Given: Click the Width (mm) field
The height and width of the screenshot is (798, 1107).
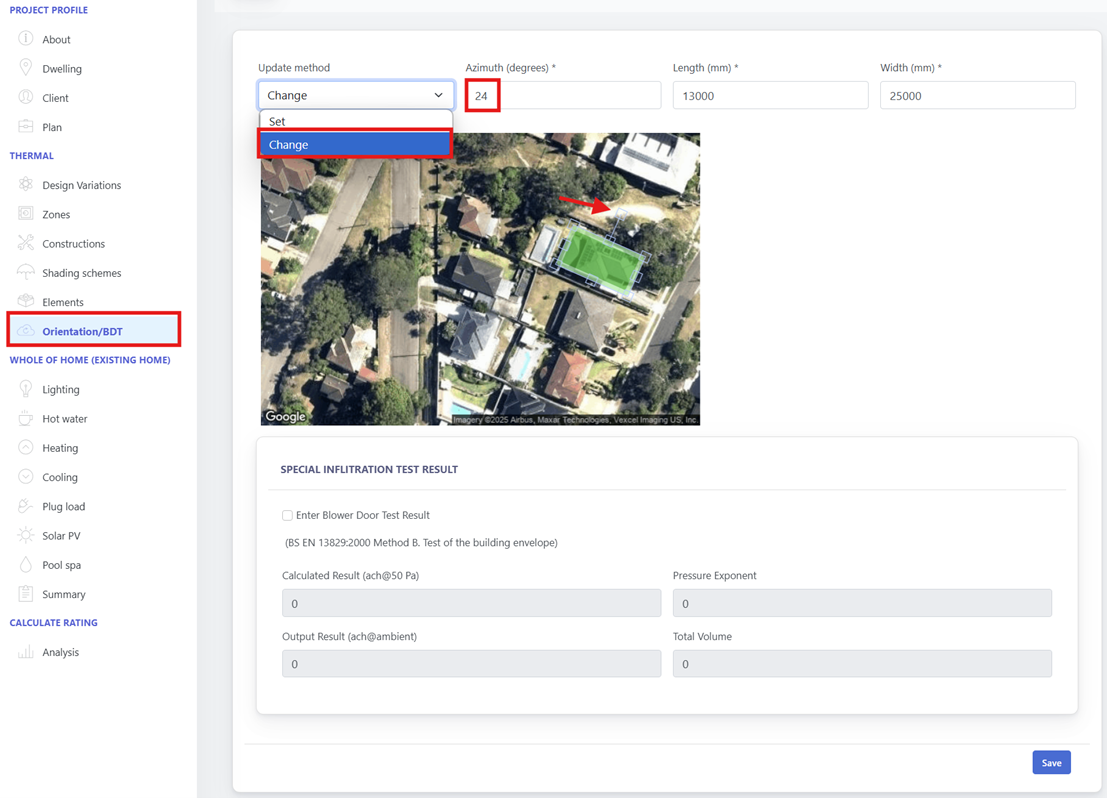Looking at the screenshot, I should tap(978, 95).
